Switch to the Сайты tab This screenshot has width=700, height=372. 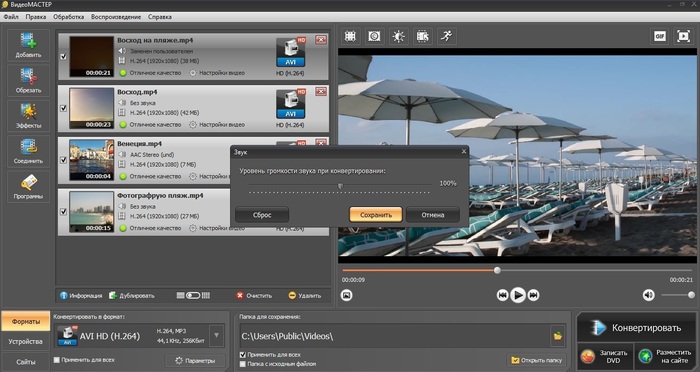pyautogui.click(x=25, y=362)
